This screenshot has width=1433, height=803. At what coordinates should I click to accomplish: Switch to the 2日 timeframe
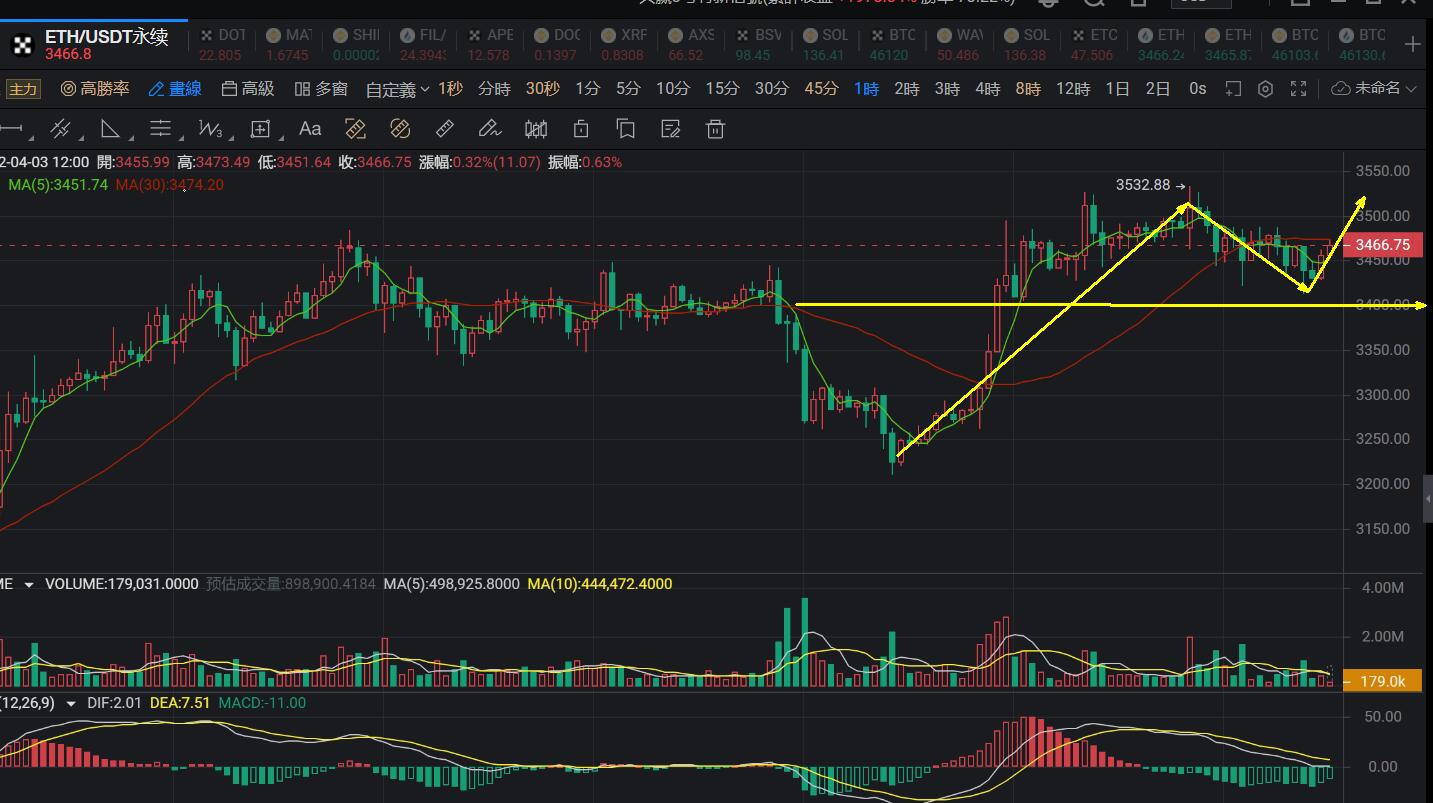[x=1157, y=89]
